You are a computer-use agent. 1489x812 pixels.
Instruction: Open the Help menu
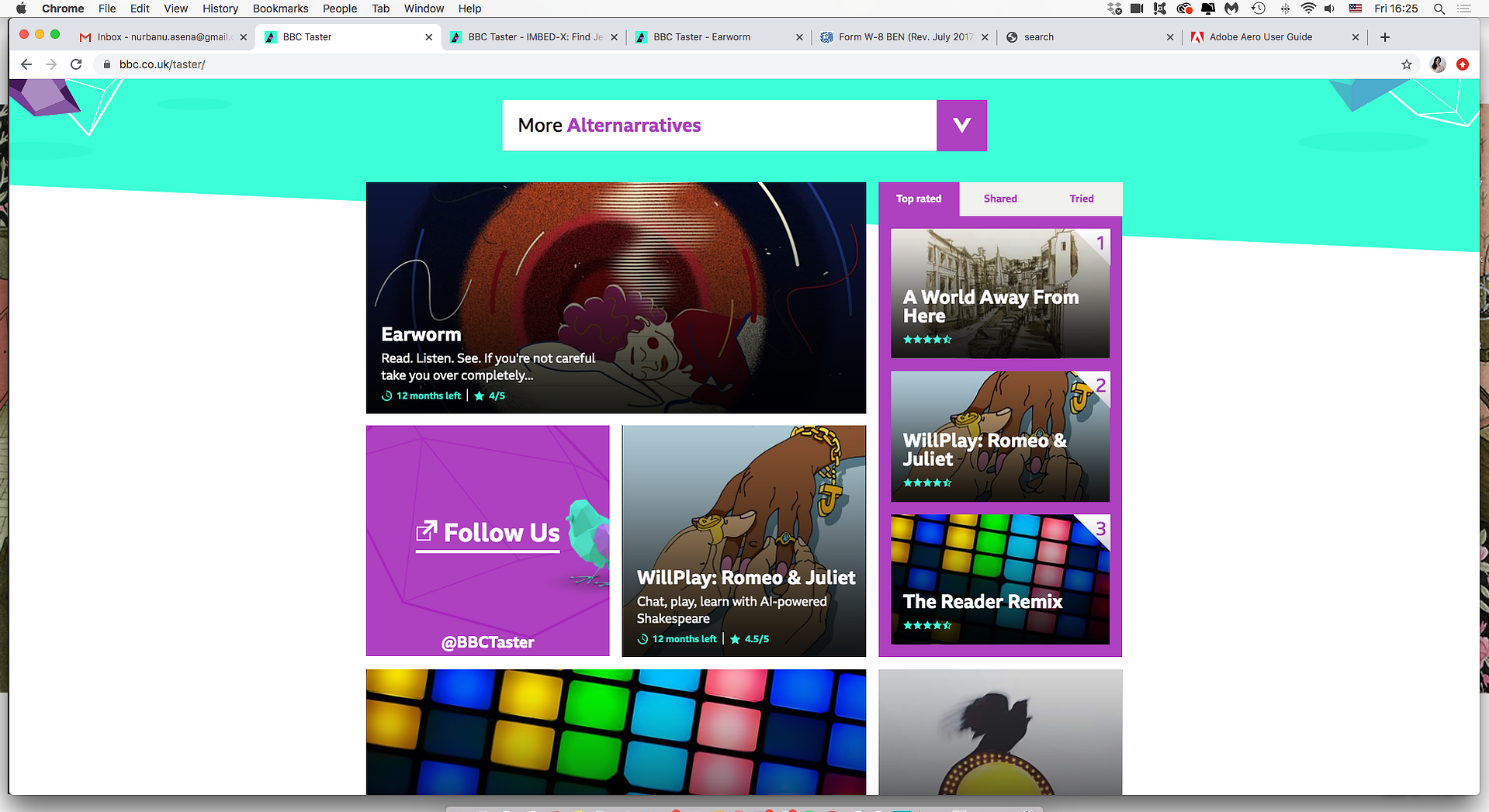(x=469, y=9)
